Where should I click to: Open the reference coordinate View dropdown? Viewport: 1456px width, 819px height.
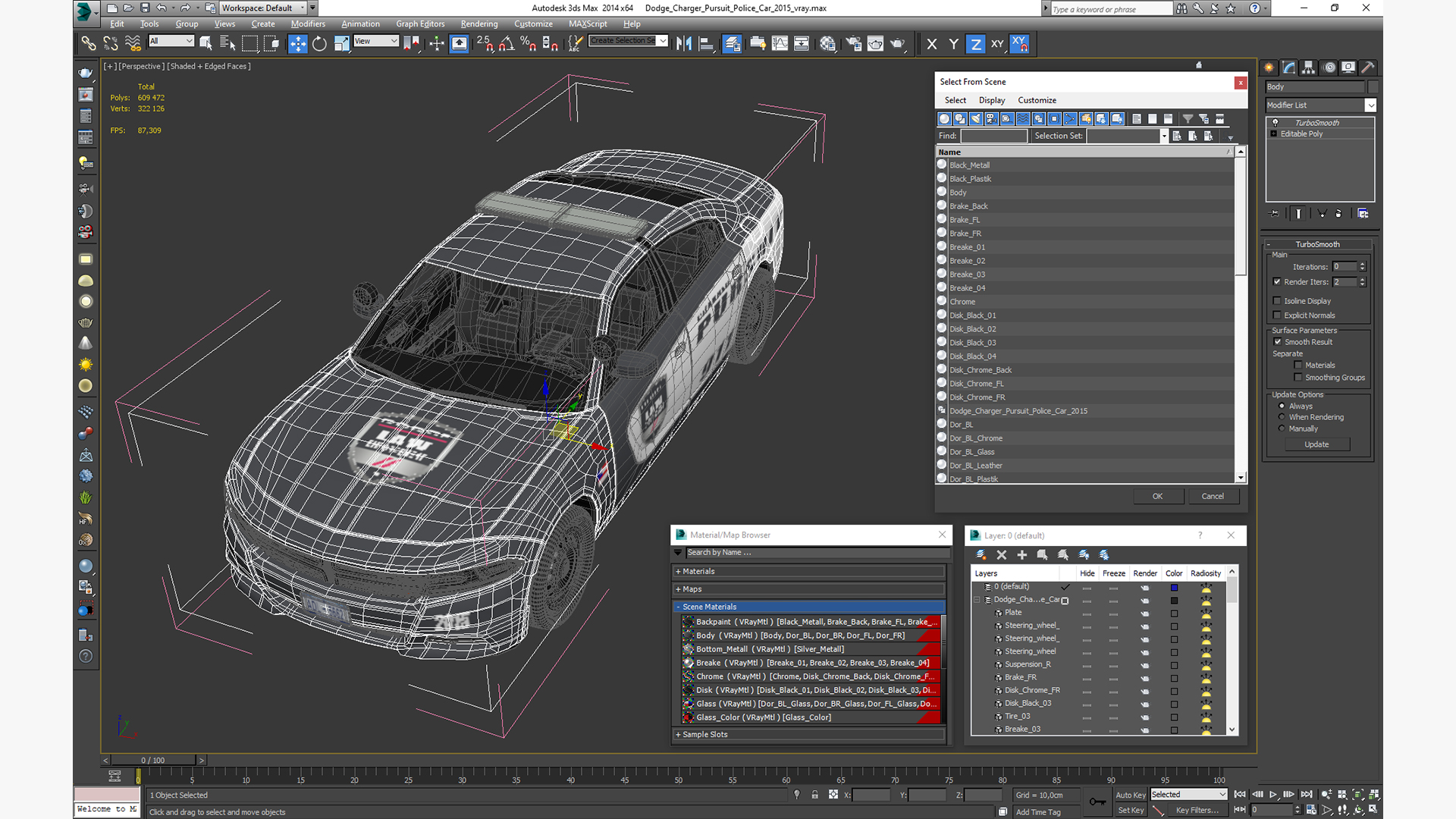pos(376,41)
